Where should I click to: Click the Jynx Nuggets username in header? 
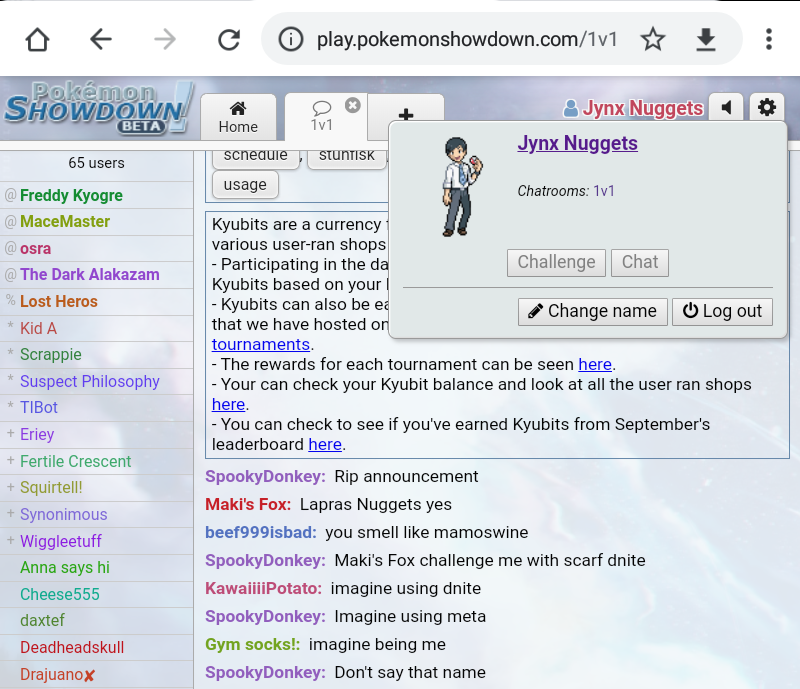[633, 108]
